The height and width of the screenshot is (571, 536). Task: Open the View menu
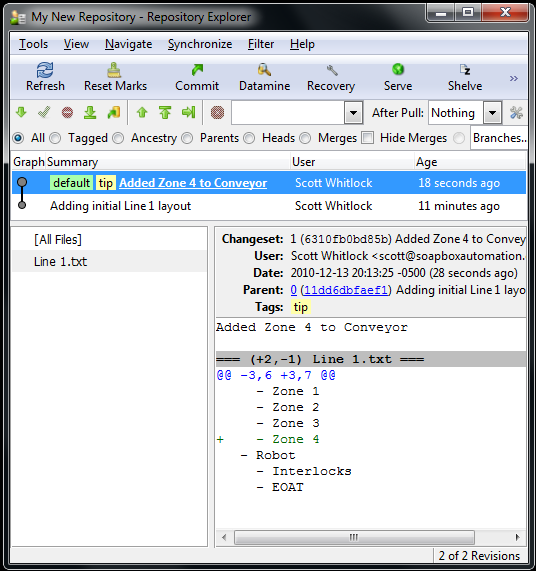click(76, 44)
